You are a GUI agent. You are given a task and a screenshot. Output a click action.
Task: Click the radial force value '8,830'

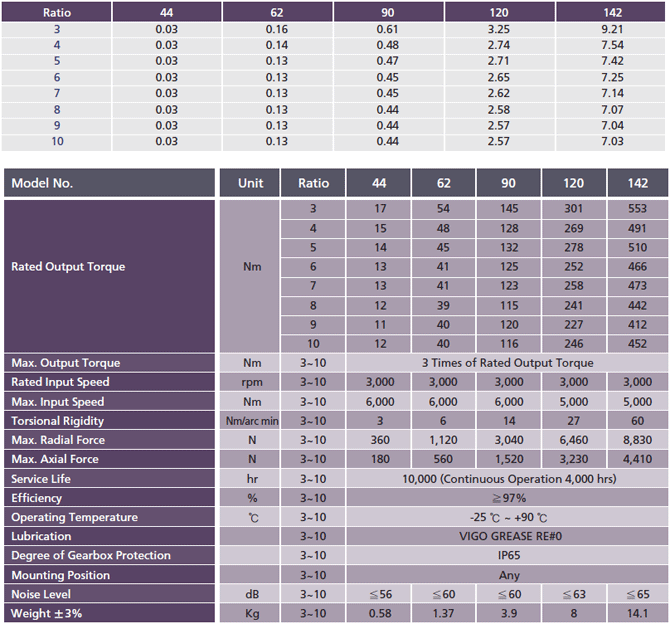coord(638,440)
